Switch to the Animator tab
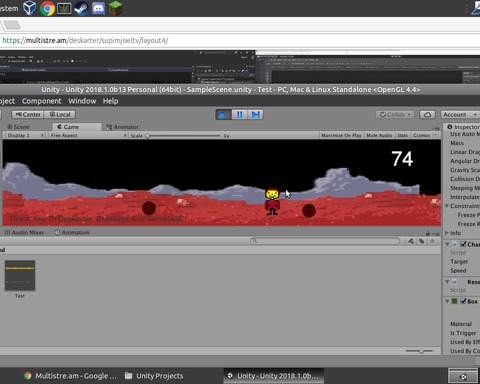The image size is (480, 384). click(x=122, y=127)
